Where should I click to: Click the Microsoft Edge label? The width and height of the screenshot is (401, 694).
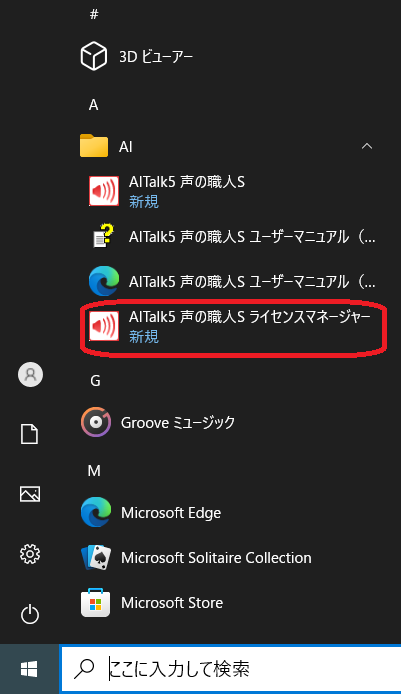pyautogui.click(x=171, y=513)
